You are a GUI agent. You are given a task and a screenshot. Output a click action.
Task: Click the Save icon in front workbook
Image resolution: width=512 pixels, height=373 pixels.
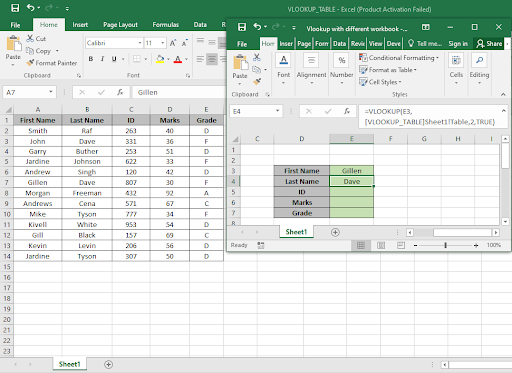[242, 27]
